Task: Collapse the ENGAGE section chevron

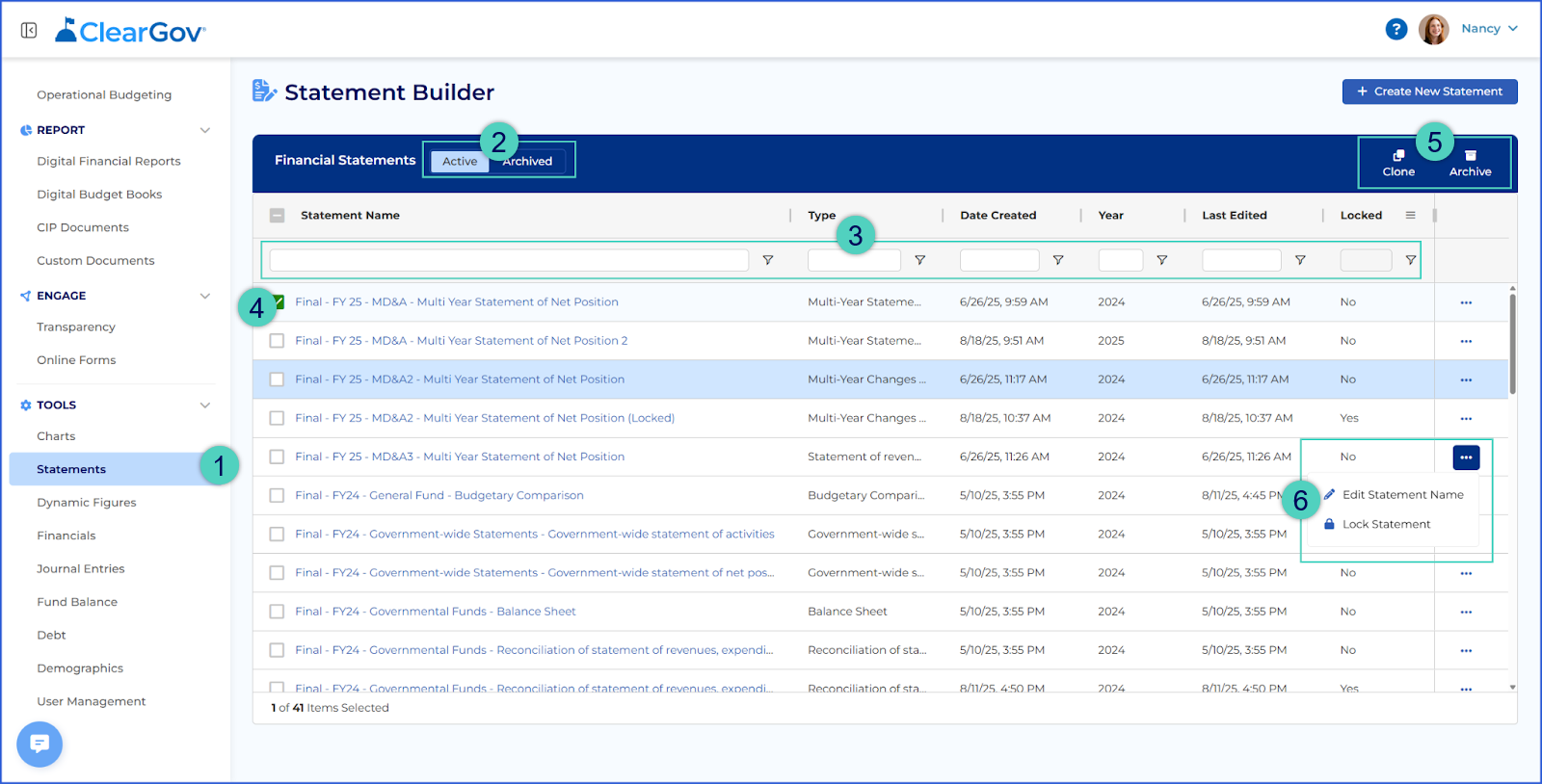Action: tap(204, 296)
